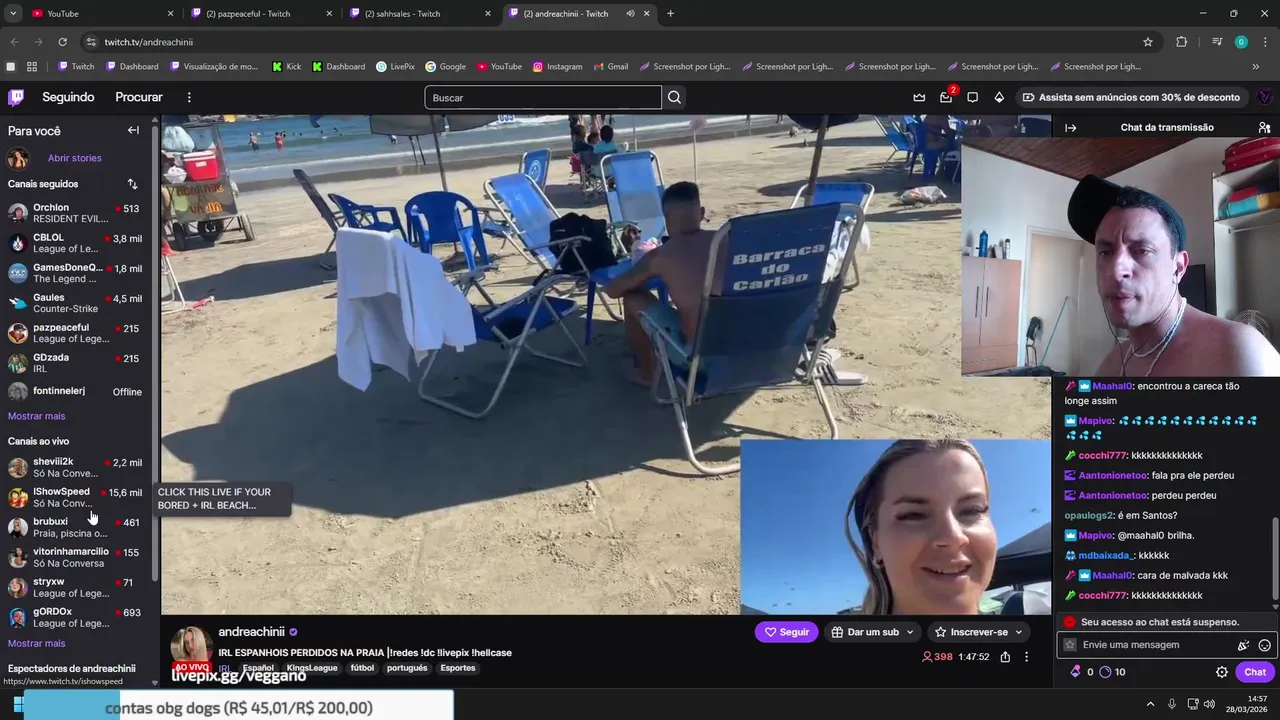
Task: Open the Instagram bookmark
Action: click(557, 67)
